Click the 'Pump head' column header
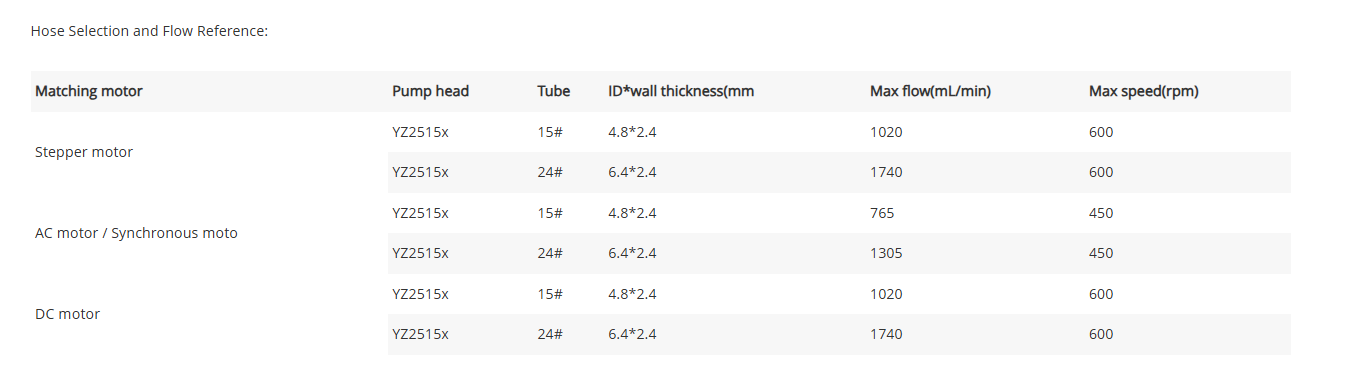The height and width of the screenshot is (379, 1347). point(430,91)
